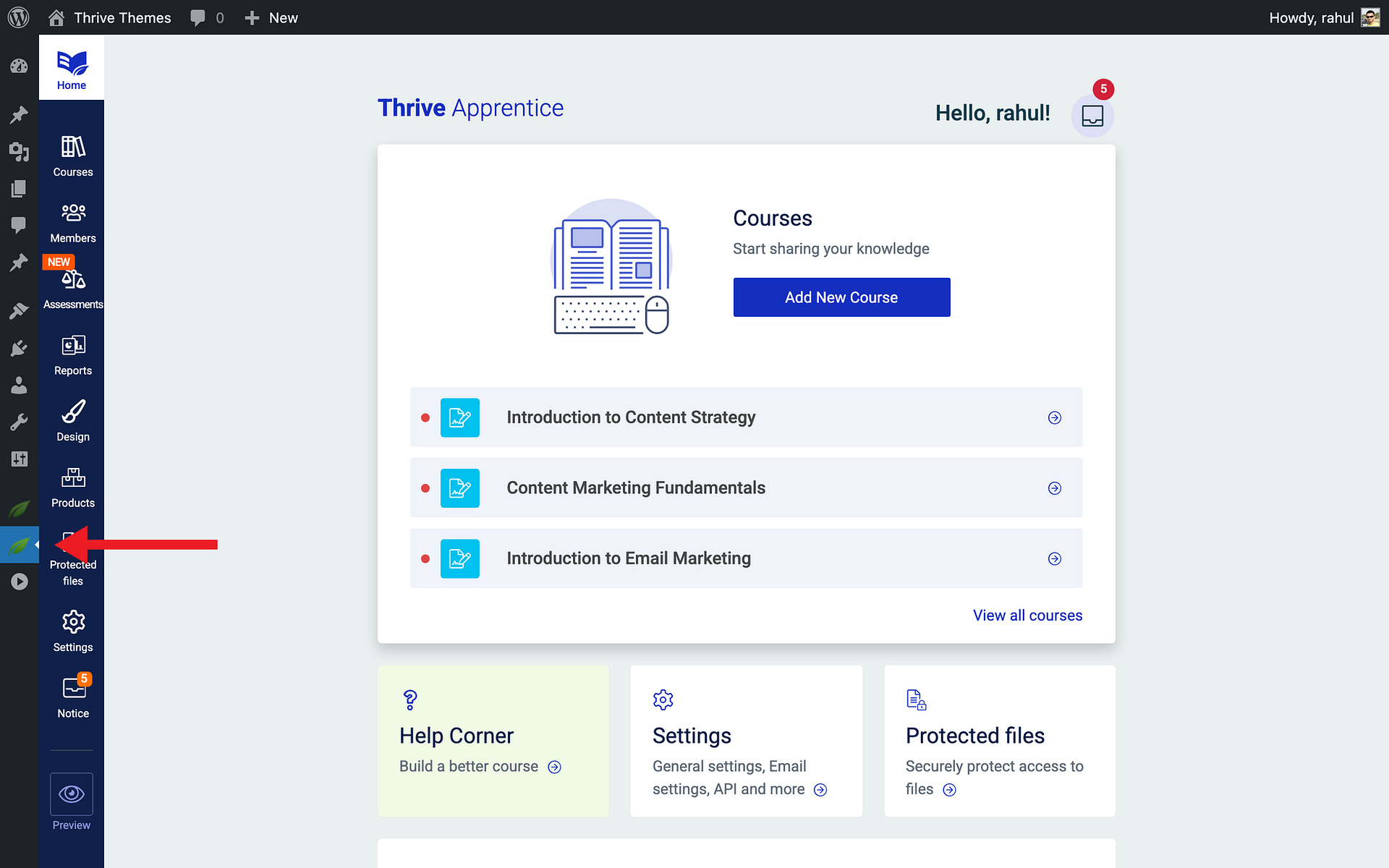This screenshot has width=1389, height=868.
Task: Open the Assessments icon marked NEW
Action: (72, 280)
